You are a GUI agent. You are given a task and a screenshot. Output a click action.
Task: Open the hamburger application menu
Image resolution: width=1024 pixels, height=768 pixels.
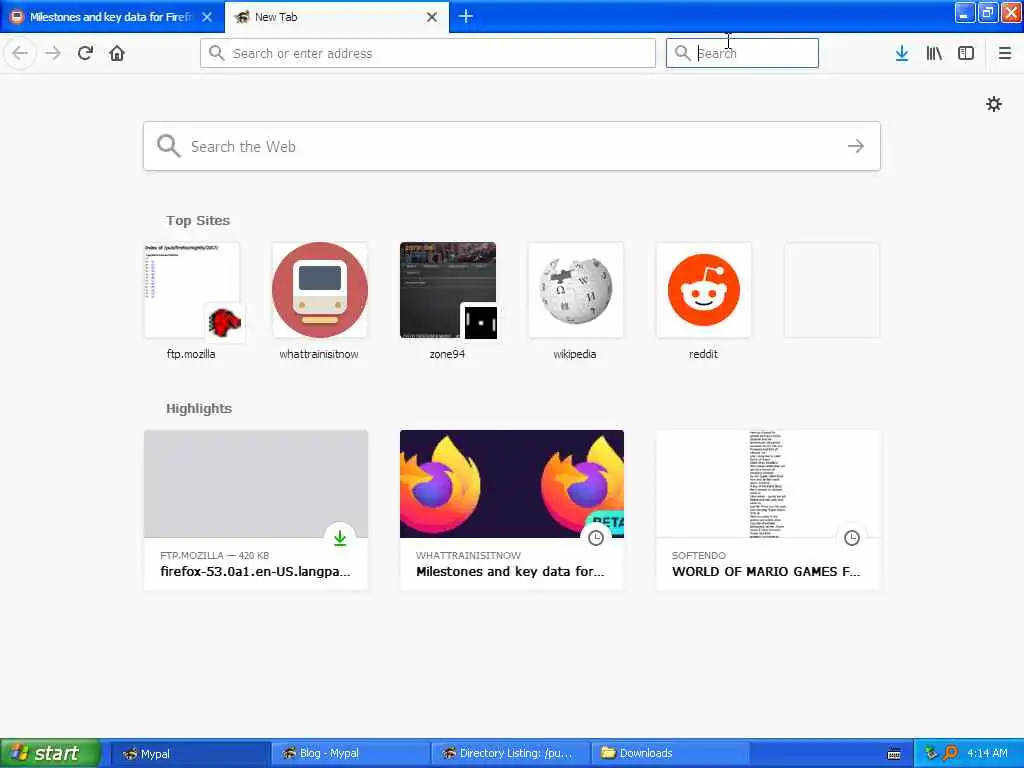click(x=1004, y=53)
